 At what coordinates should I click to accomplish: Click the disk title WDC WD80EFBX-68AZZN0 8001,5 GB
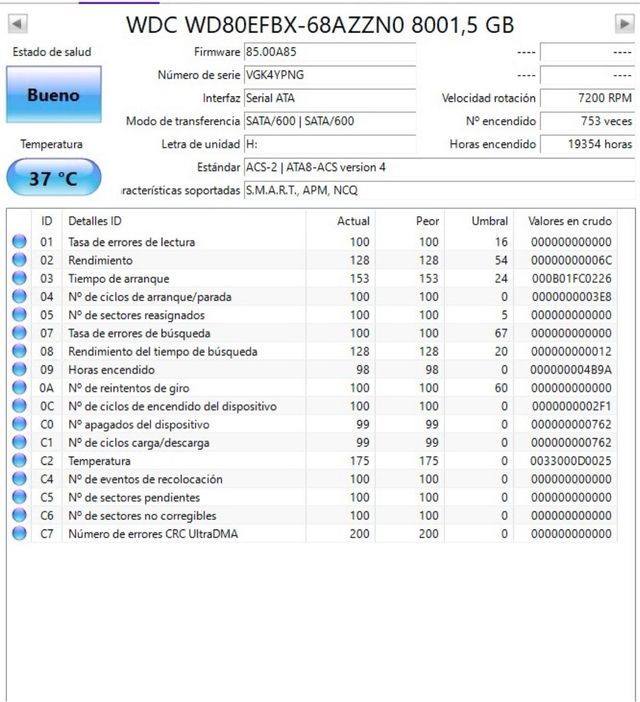[x=320, y=25]
